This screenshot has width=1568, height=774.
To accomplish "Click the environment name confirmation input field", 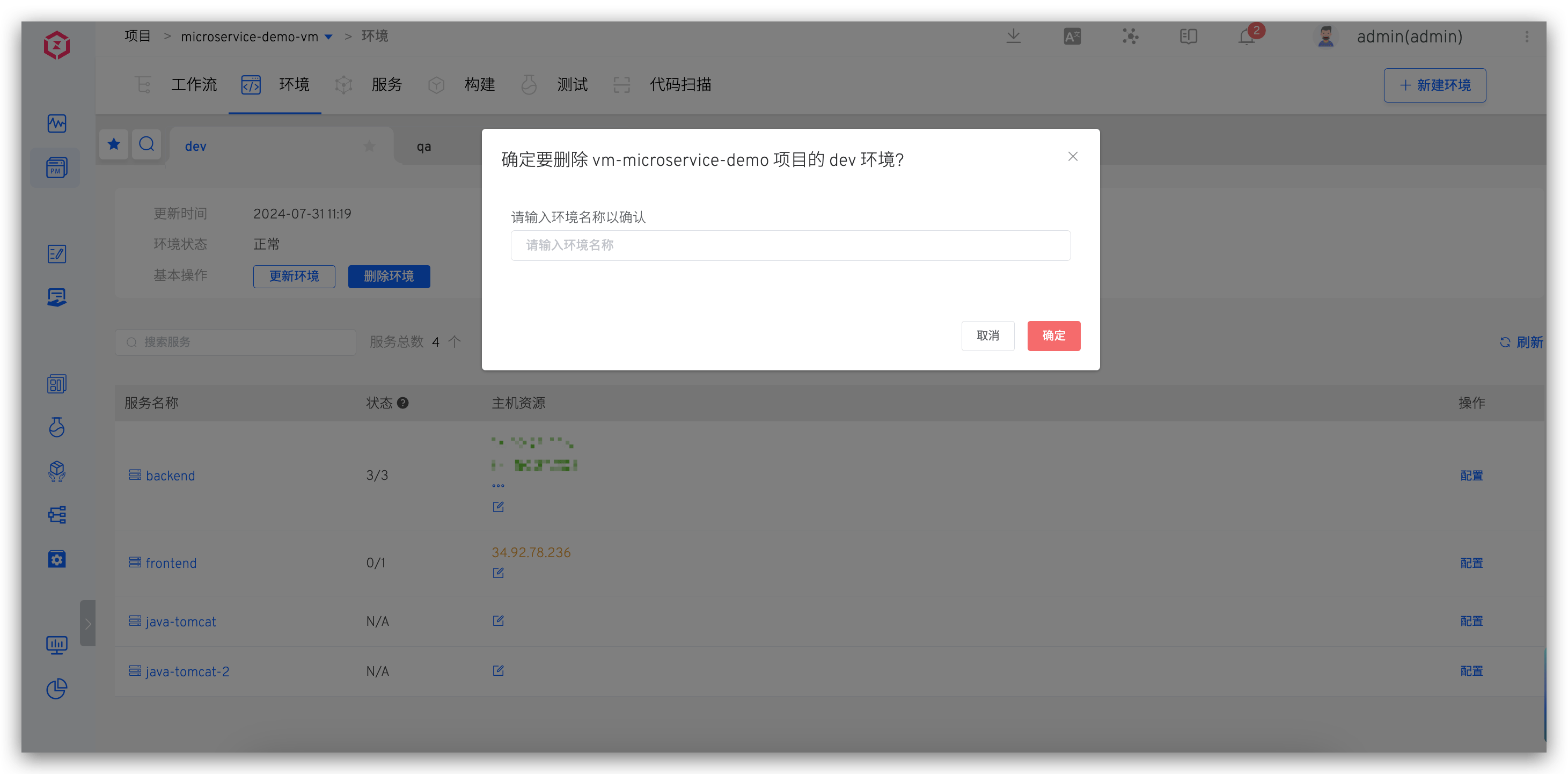I will tap(789, 245).
